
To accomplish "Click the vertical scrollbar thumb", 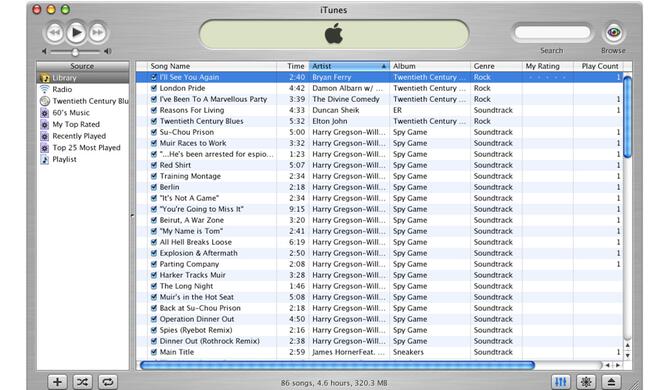I will click(x=627, y=117).
